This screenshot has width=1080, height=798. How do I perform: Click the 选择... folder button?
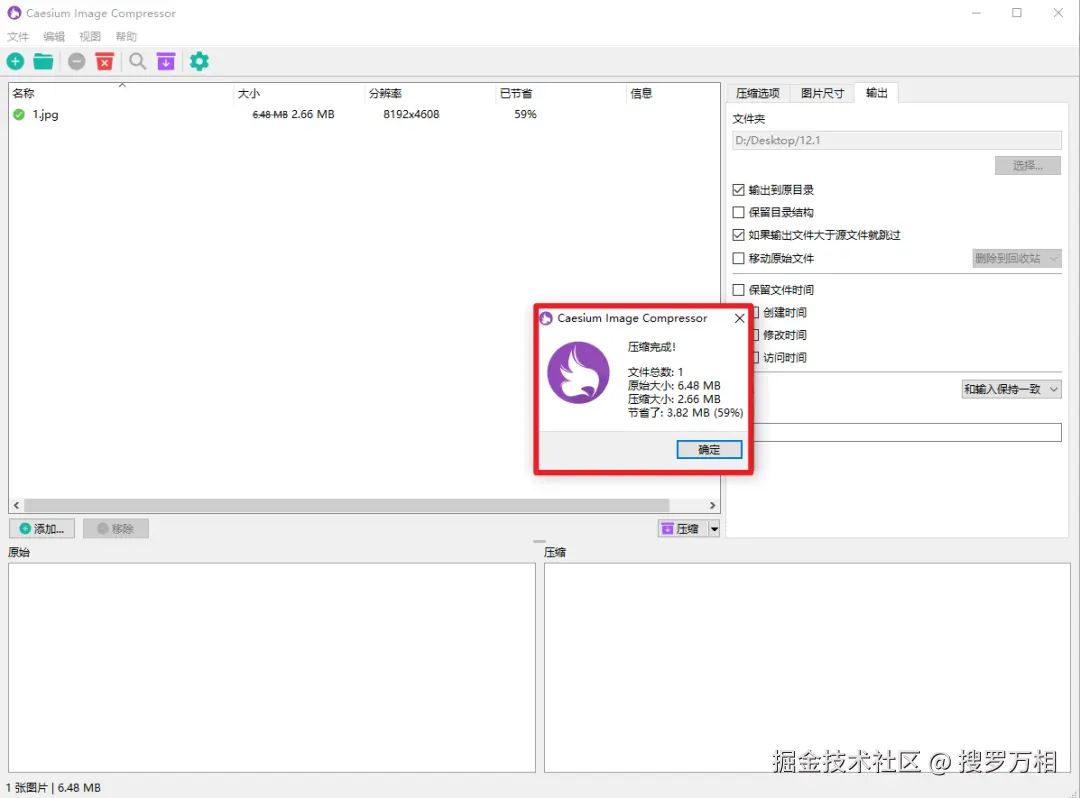[x=1027, y=165]
